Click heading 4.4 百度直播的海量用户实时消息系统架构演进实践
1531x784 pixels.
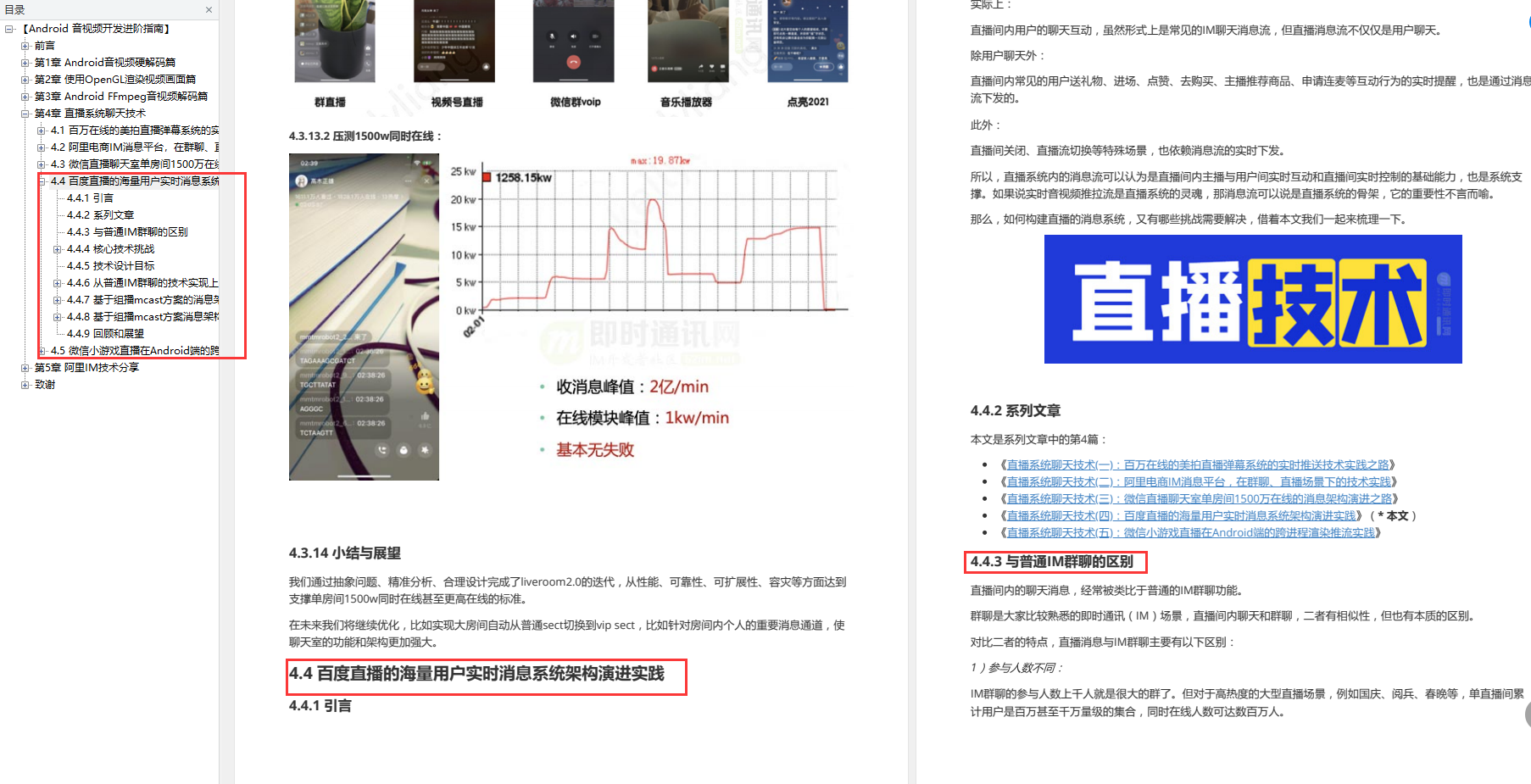[x=476, y=674]
